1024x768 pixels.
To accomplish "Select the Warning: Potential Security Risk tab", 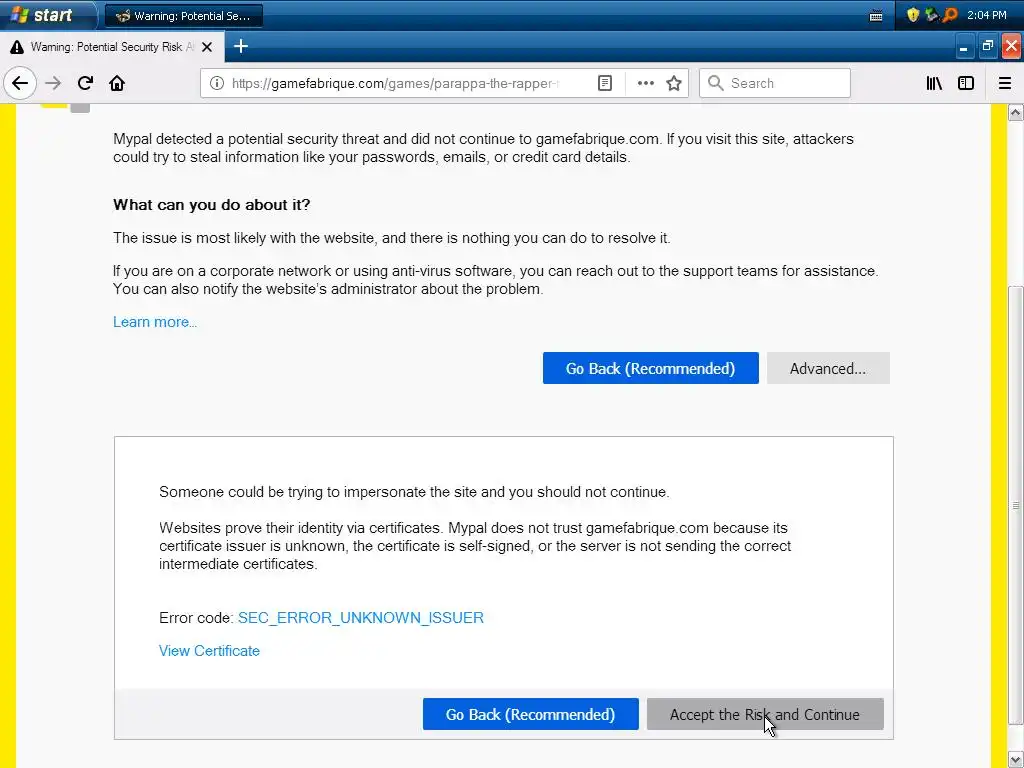I will pos(112,47).
